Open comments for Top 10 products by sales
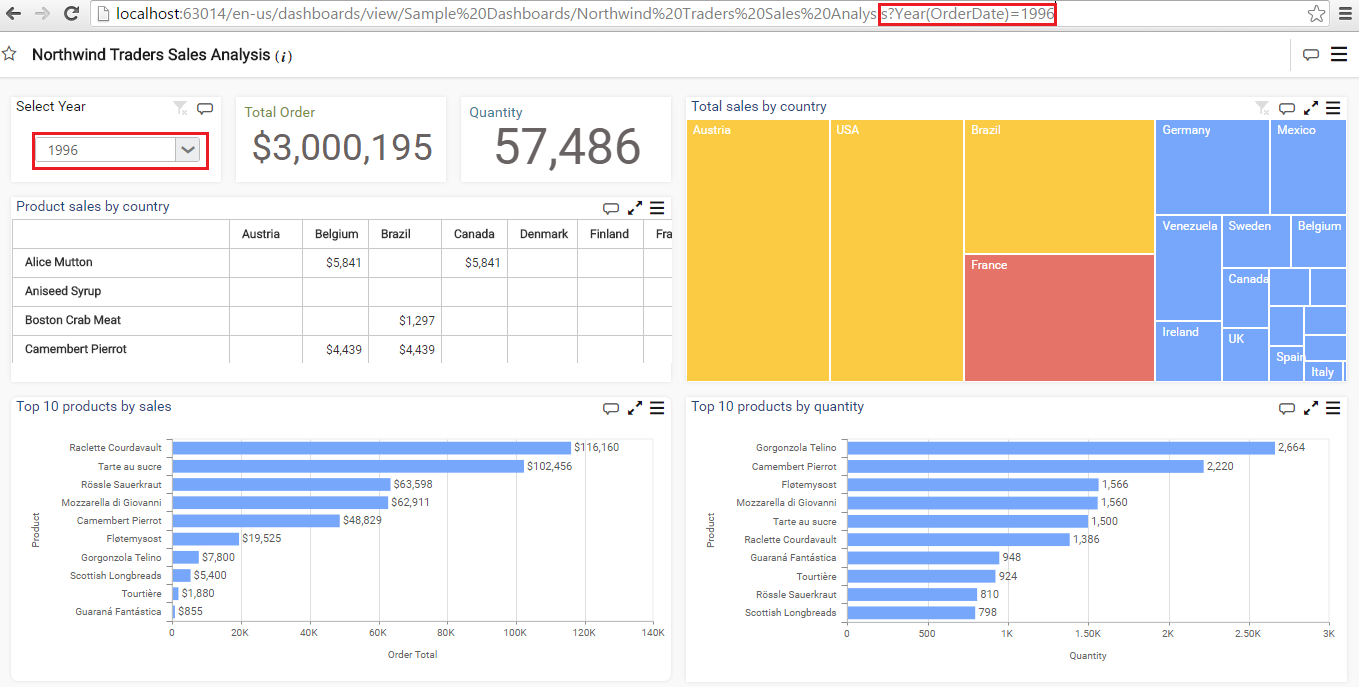This screenshot has height=687, width=1359. pyautogui.click(x=611, y=408)
